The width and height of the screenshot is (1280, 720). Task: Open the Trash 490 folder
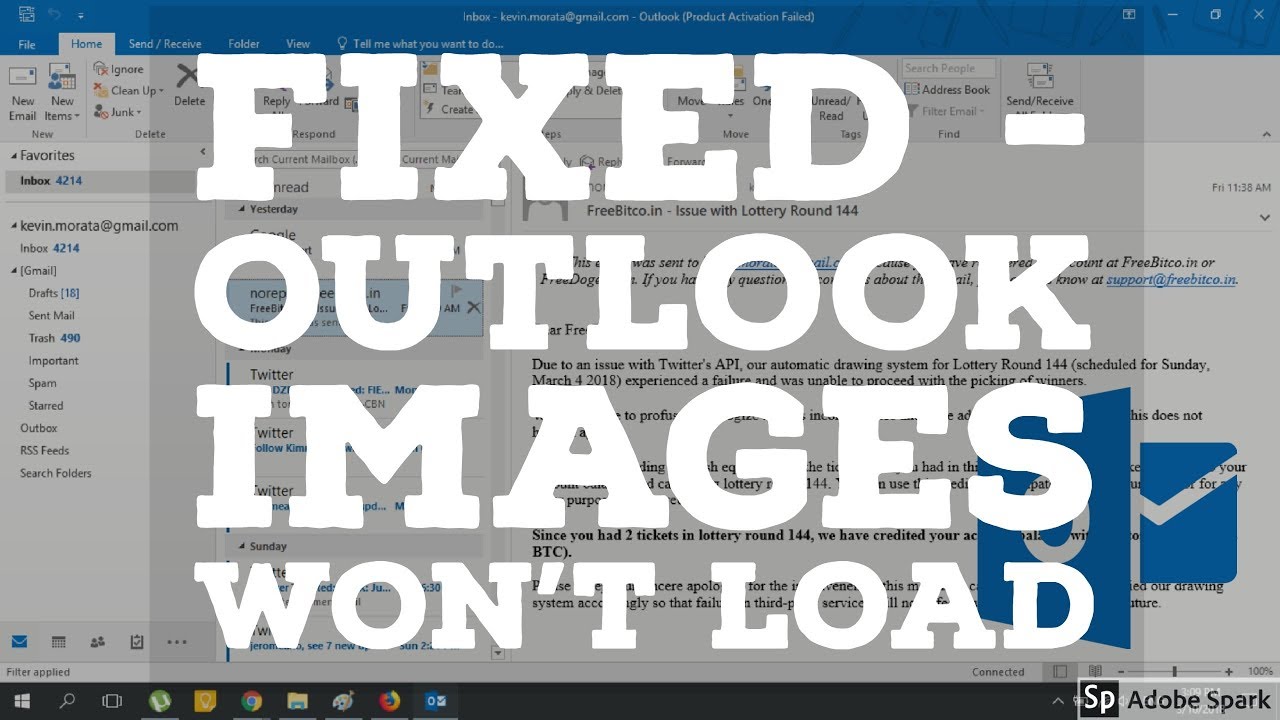click(54, 338)
